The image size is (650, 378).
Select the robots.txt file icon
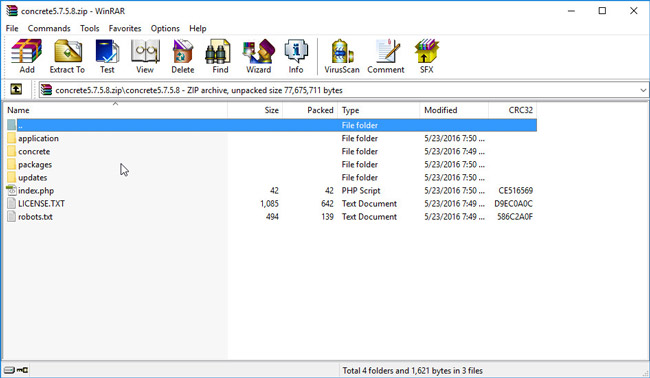[x=11, y=216]
